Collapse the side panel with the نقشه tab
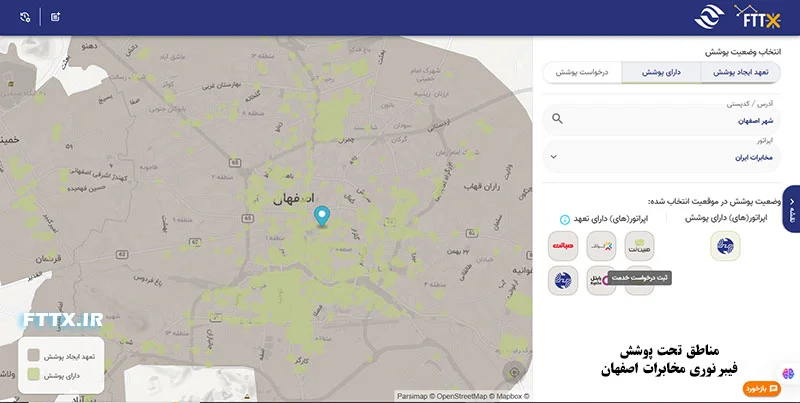 (791, 209)
